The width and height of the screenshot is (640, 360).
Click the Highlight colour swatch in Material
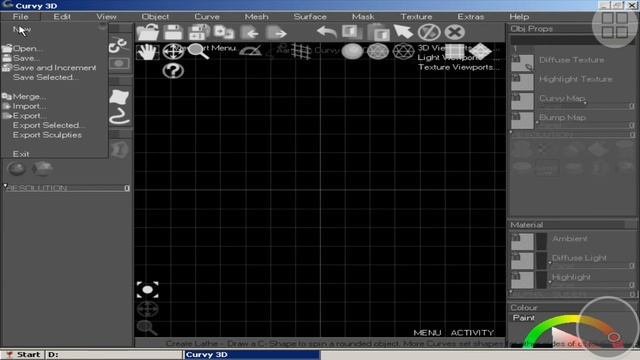(x=541, y=280)
